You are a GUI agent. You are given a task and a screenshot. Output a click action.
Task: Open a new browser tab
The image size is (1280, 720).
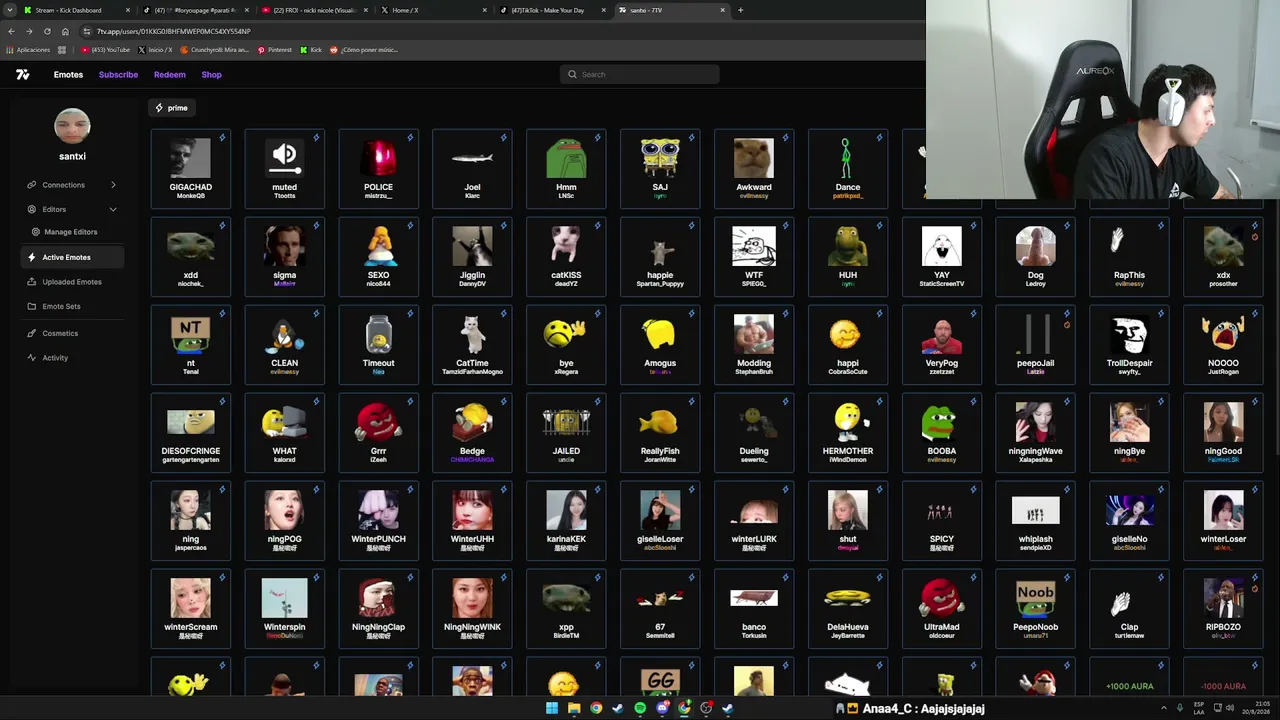tap(740, 10)
